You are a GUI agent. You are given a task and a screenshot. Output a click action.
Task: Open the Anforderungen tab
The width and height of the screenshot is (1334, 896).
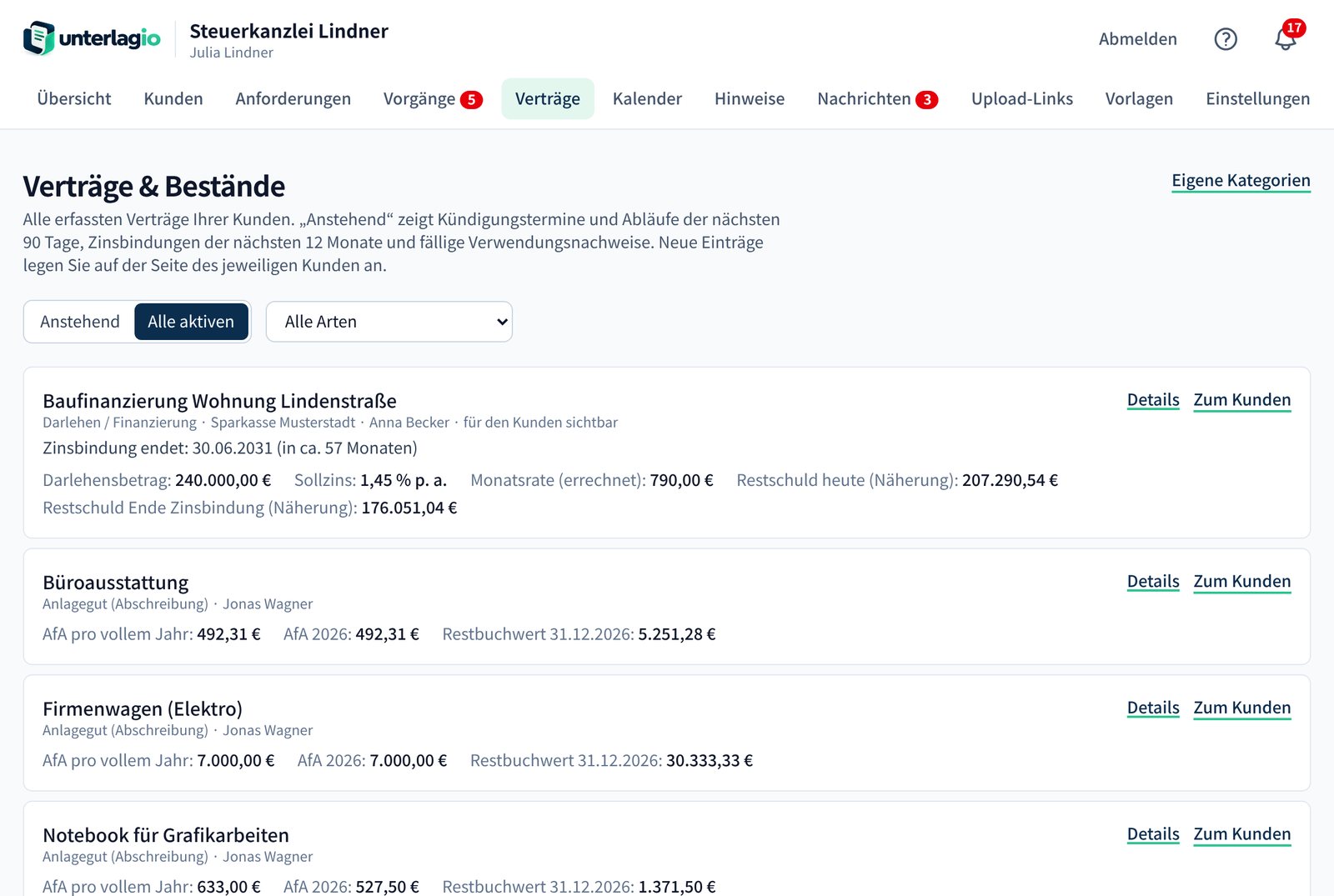tap(293, 98)
